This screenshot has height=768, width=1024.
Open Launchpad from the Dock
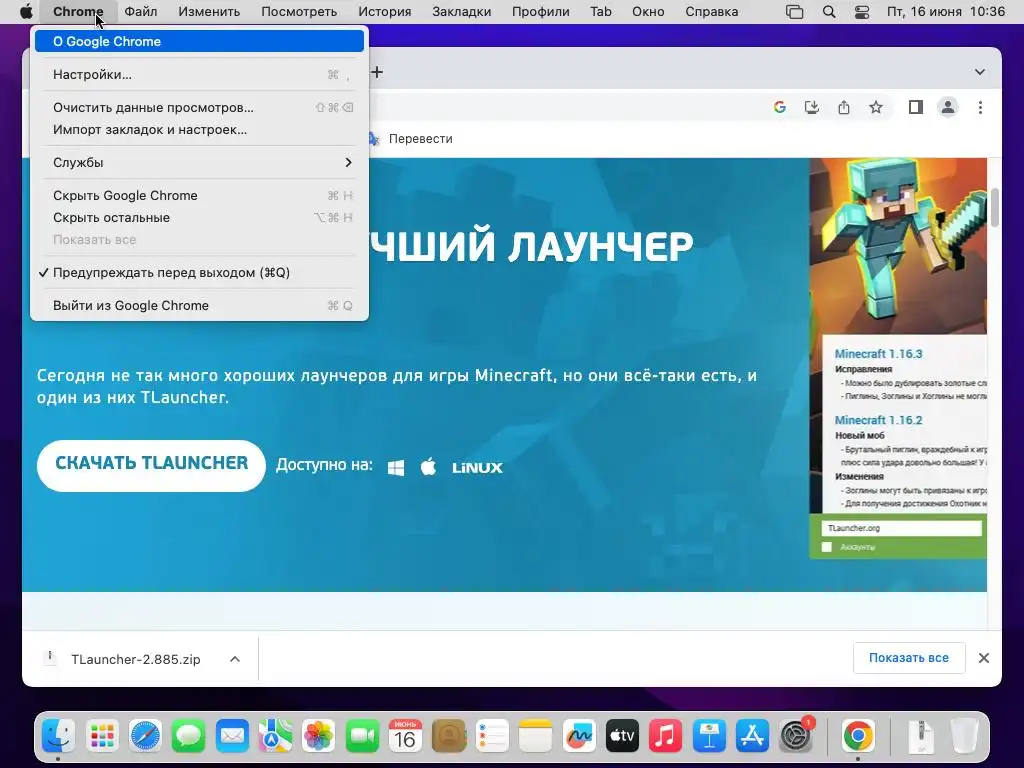pos(102,736)
